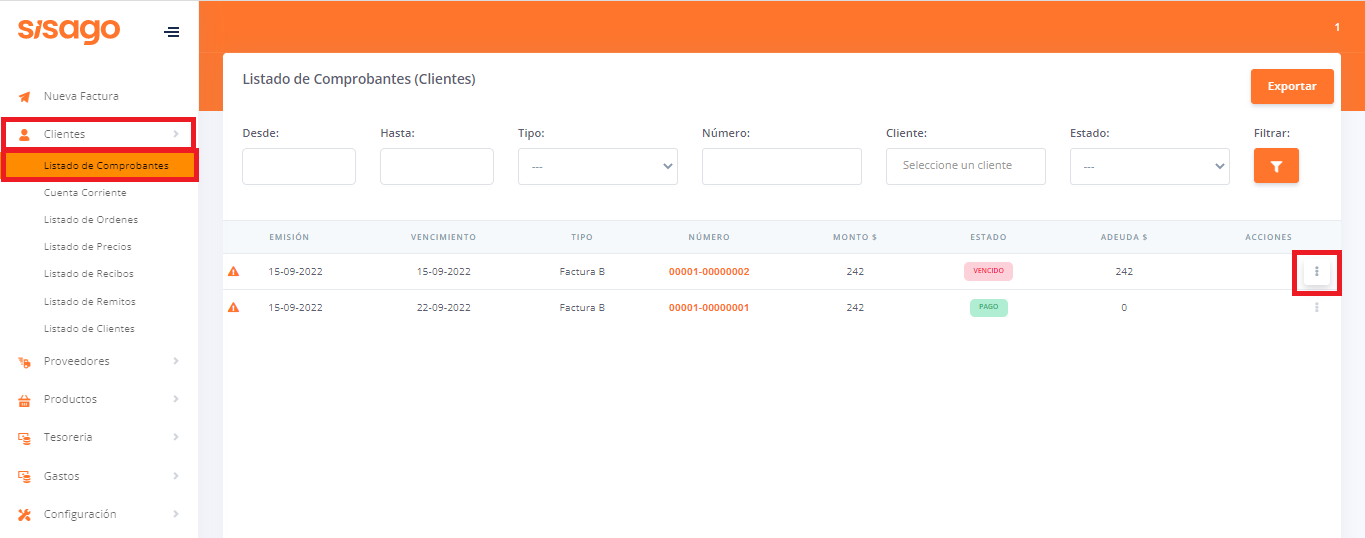
Task: Click the Proveedores truck icon
Action: point(25,362)
